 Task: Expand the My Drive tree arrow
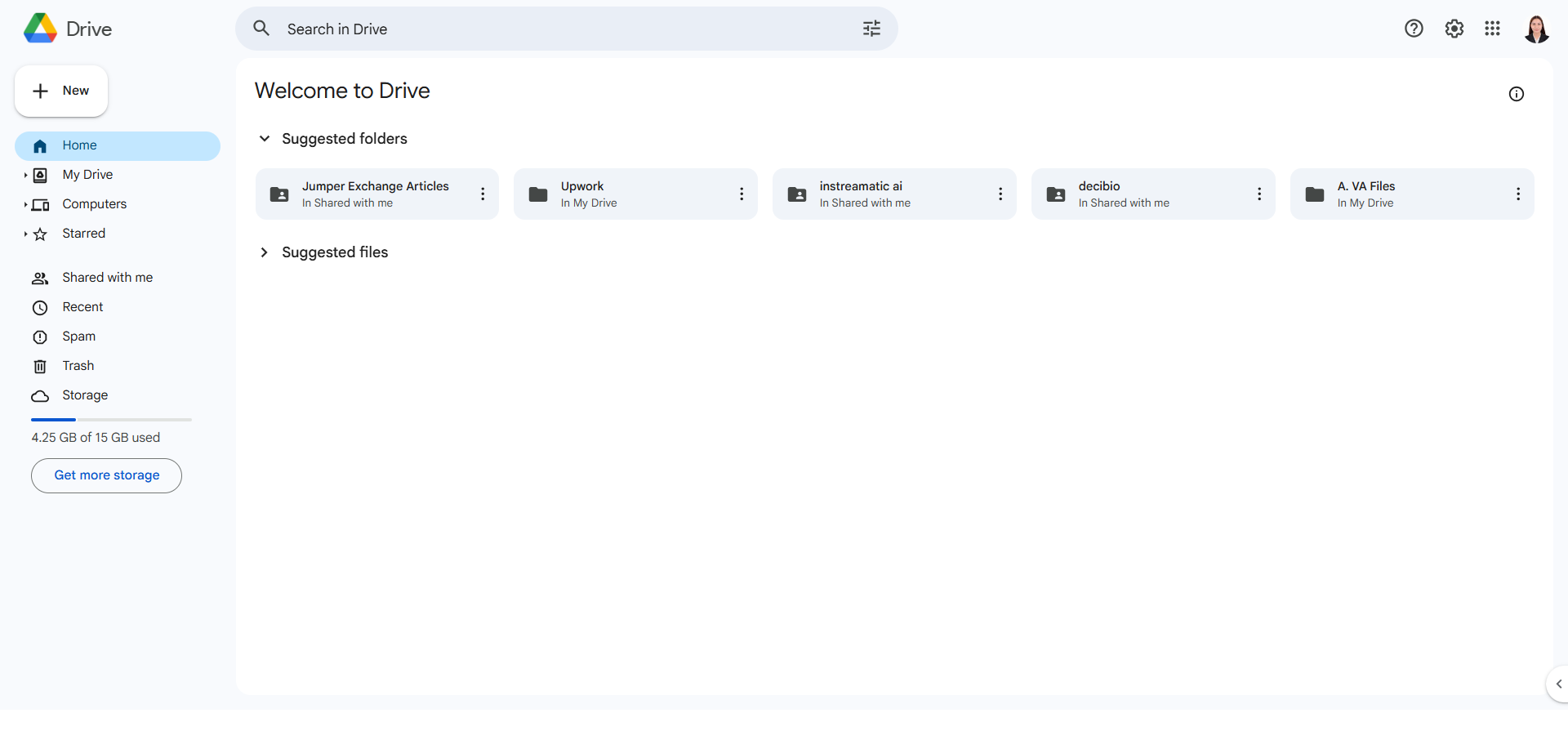tap(25, 175)
